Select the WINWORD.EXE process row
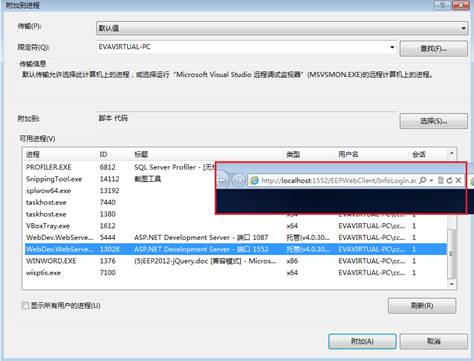Viewport: 474px width, 361px height. [236, 261]
